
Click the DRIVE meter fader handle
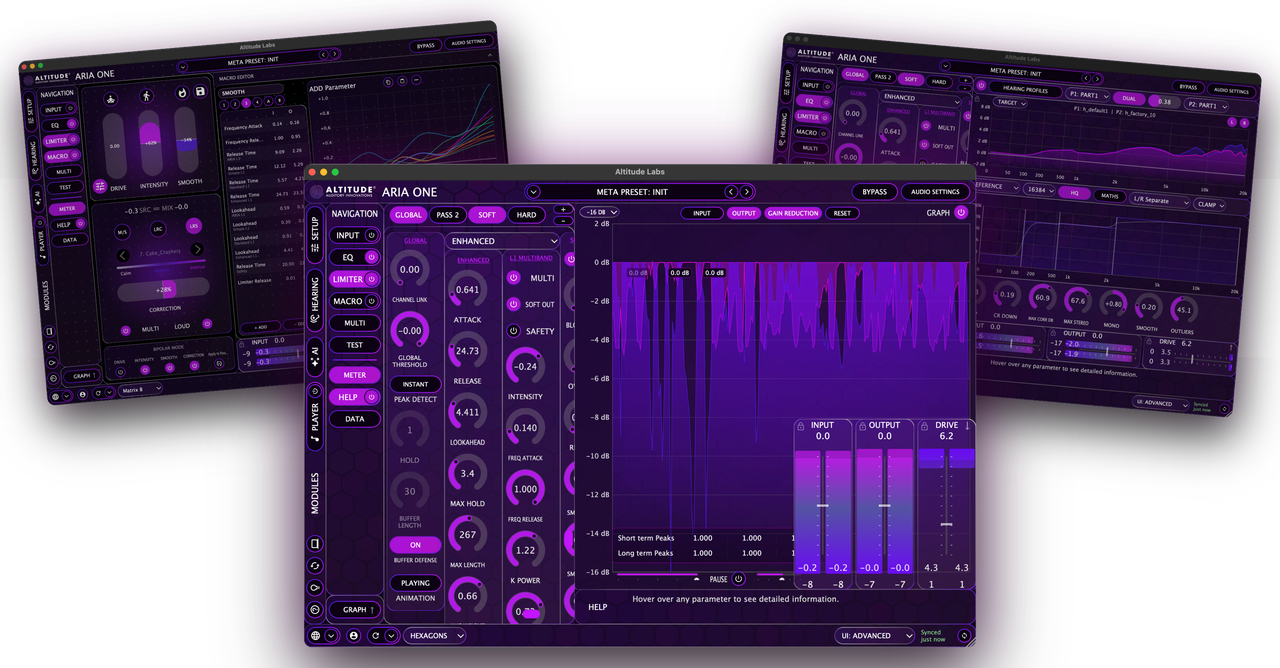point(946,524)
